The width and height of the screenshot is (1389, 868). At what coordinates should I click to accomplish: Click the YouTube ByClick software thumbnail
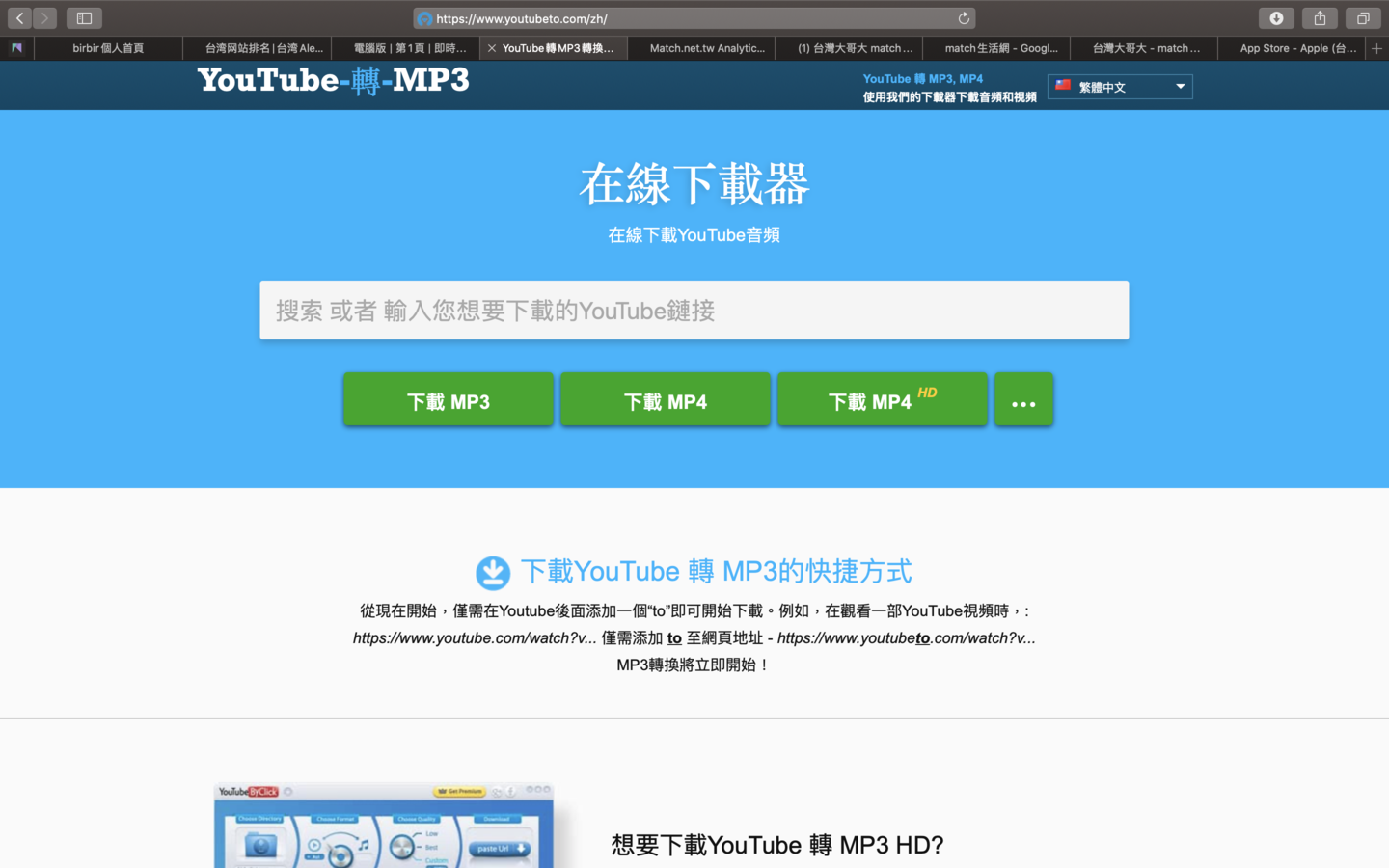384,826
